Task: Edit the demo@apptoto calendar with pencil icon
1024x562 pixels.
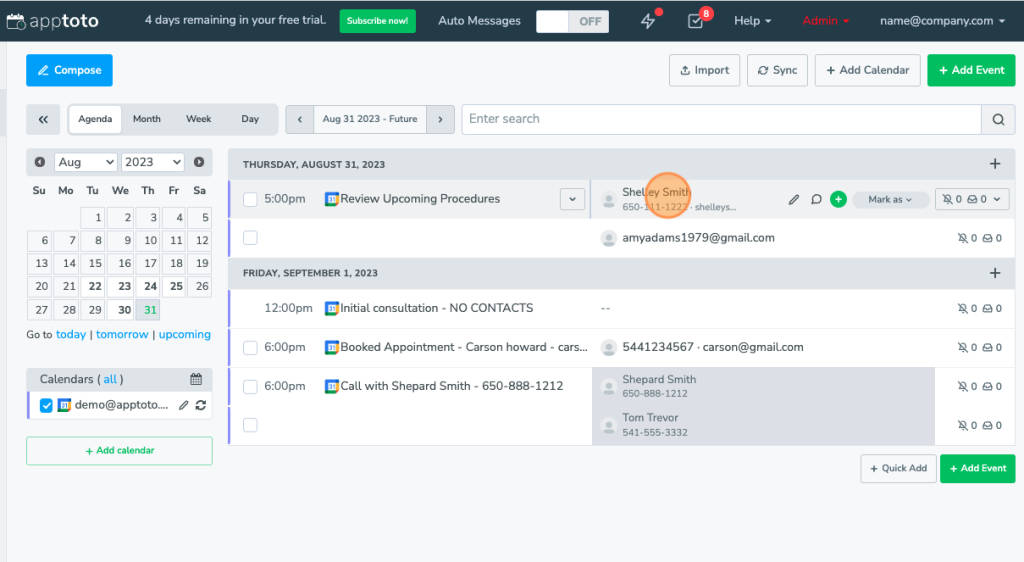Action: pos(184,405)
